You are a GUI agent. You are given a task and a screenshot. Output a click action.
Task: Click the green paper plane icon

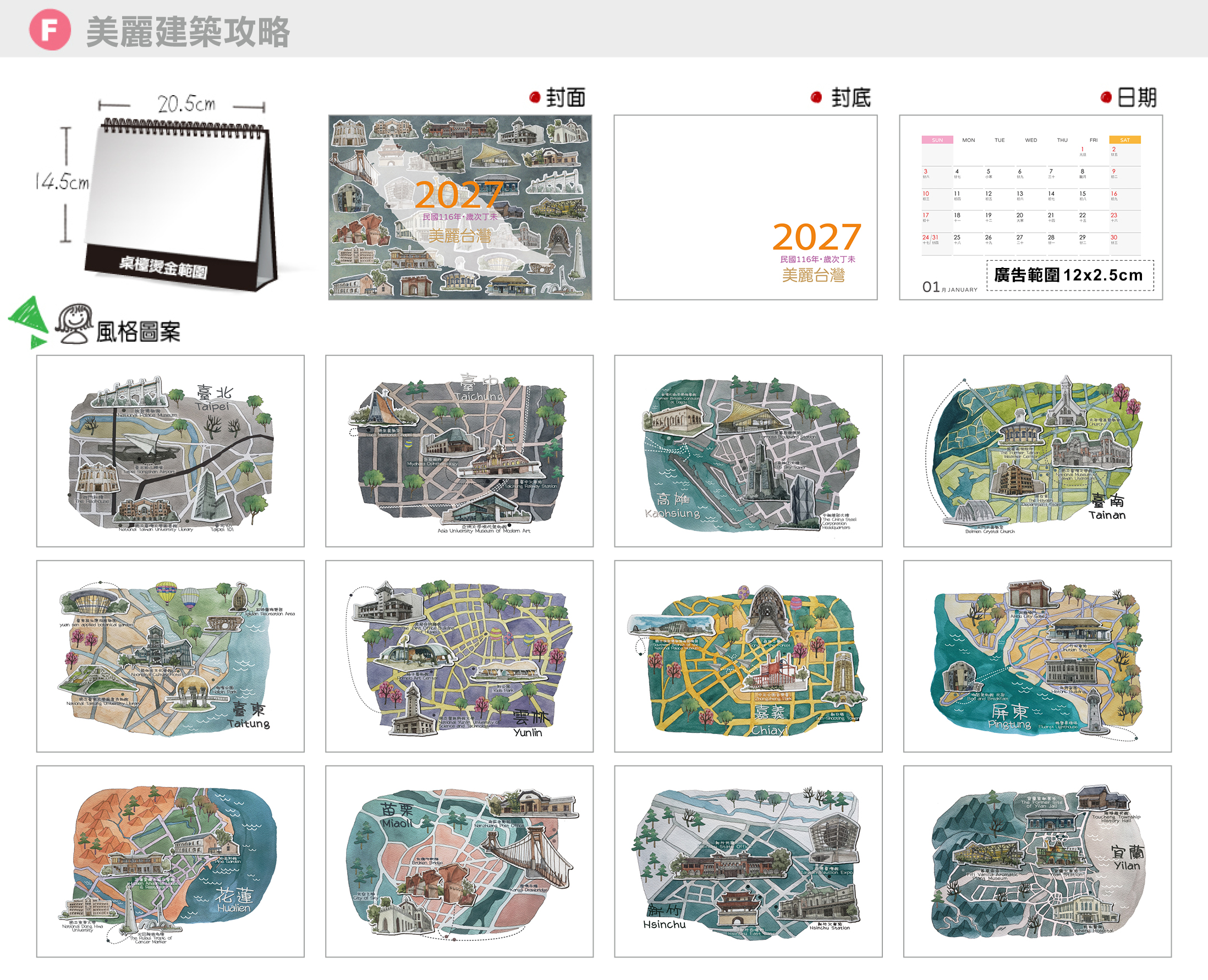click(x=29, y=322)
